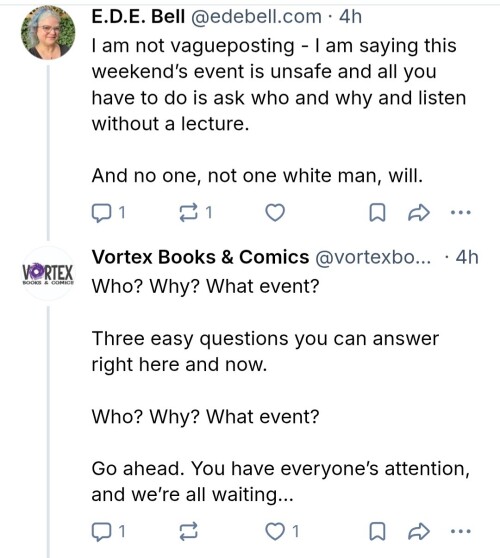Like E.D.E. Bell's post
The height and width of the screenshot is (558, 500).
[275, 213]
